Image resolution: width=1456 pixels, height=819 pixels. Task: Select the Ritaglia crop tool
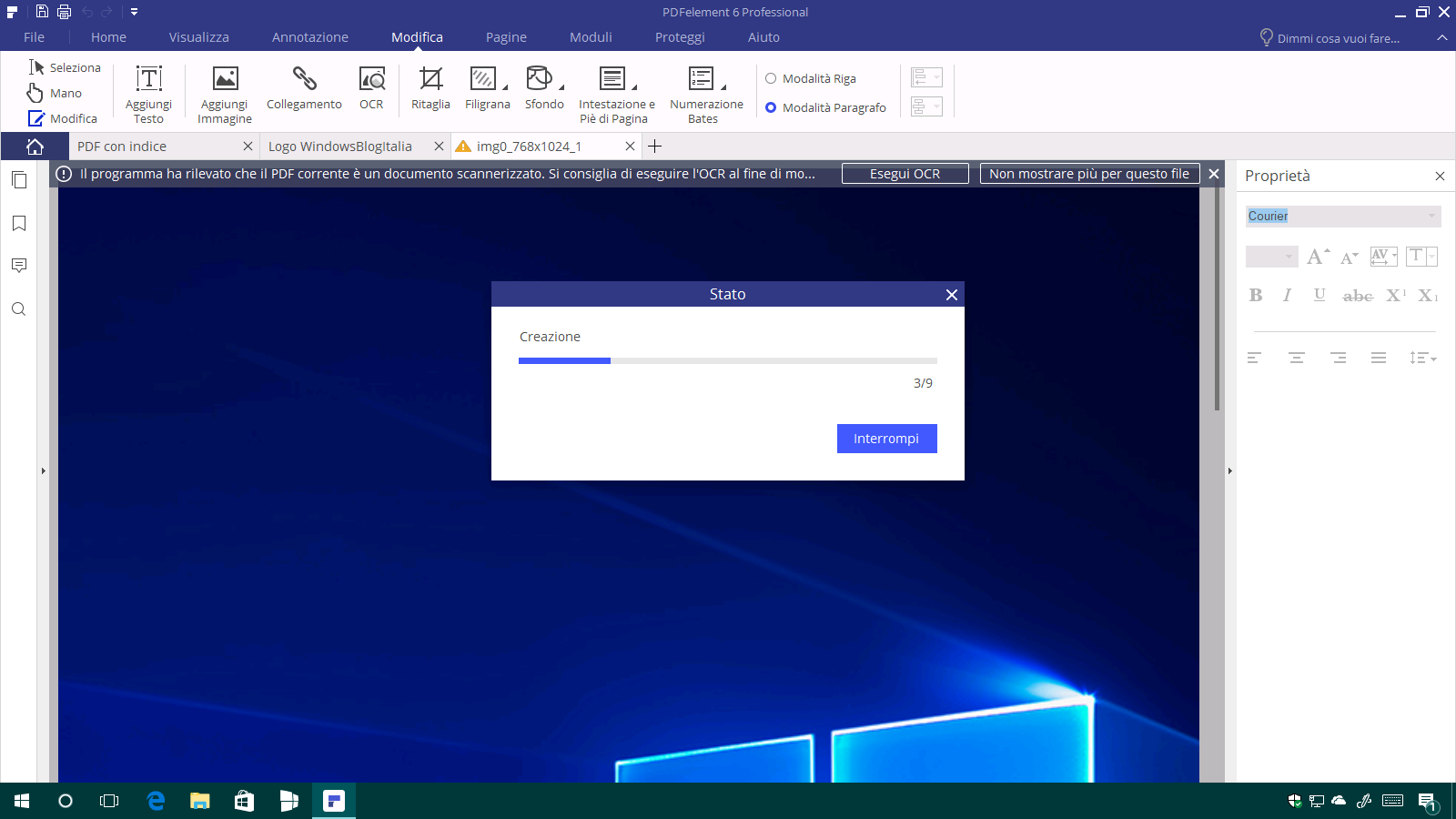[x=430, y=88]
